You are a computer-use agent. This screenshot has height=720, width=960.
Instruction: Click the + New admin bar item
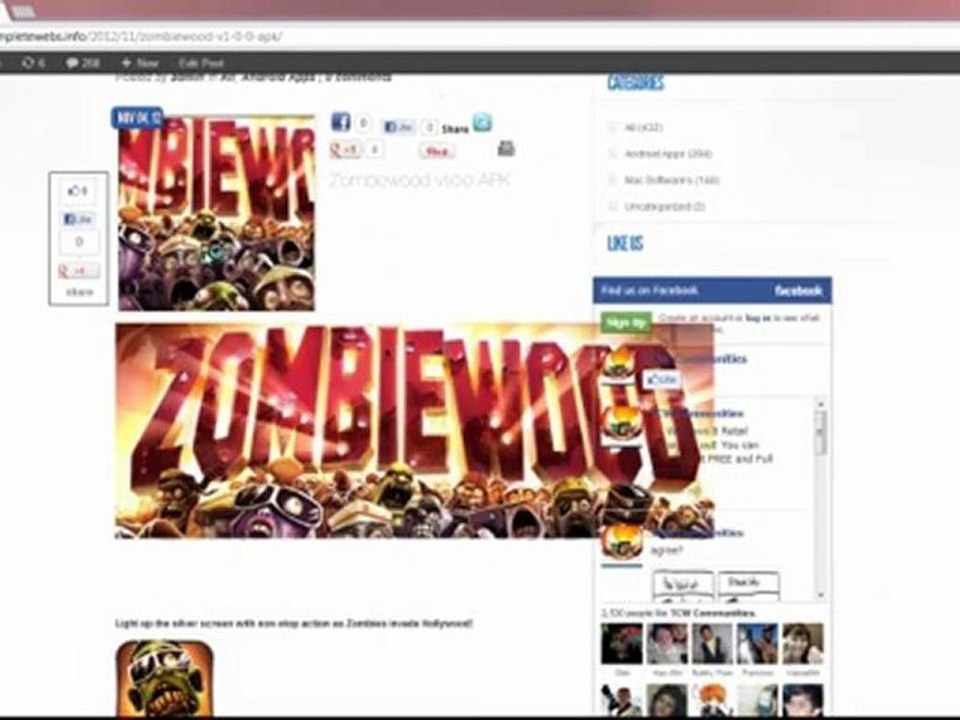click(140, 62)
